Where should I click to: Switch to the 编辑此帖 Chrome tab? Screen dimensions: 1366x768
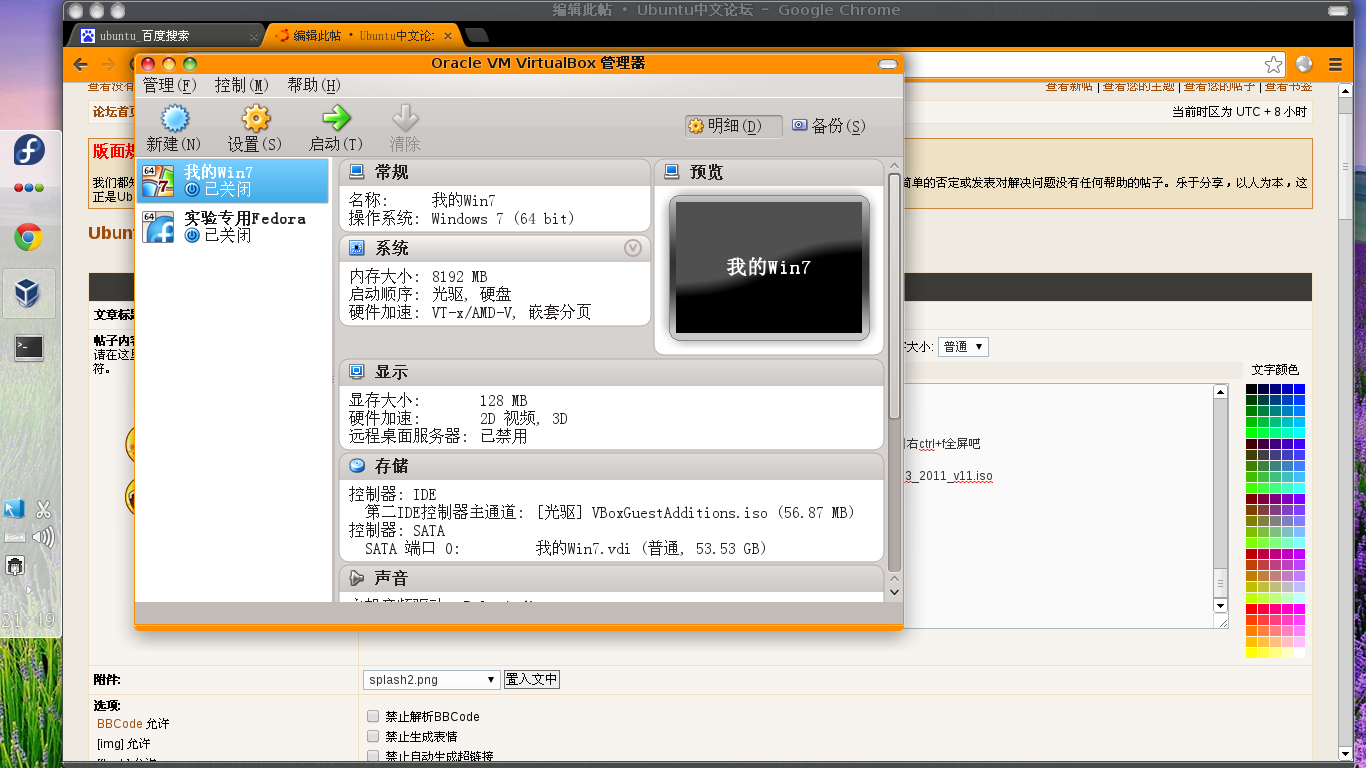(364, 36)
